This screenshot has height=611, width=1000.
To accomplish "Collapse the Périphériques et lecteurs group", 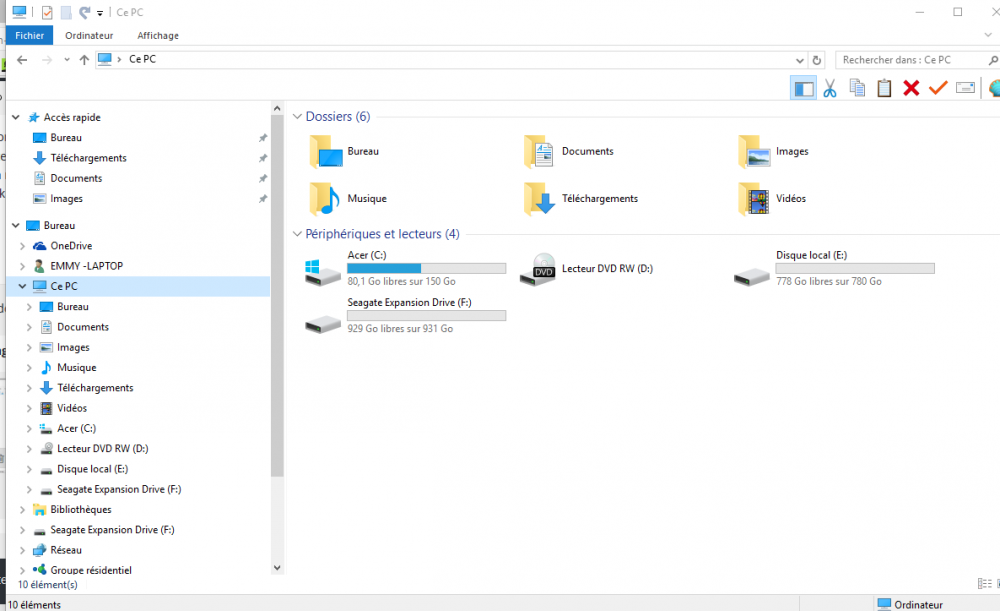I will coord(297,234).
